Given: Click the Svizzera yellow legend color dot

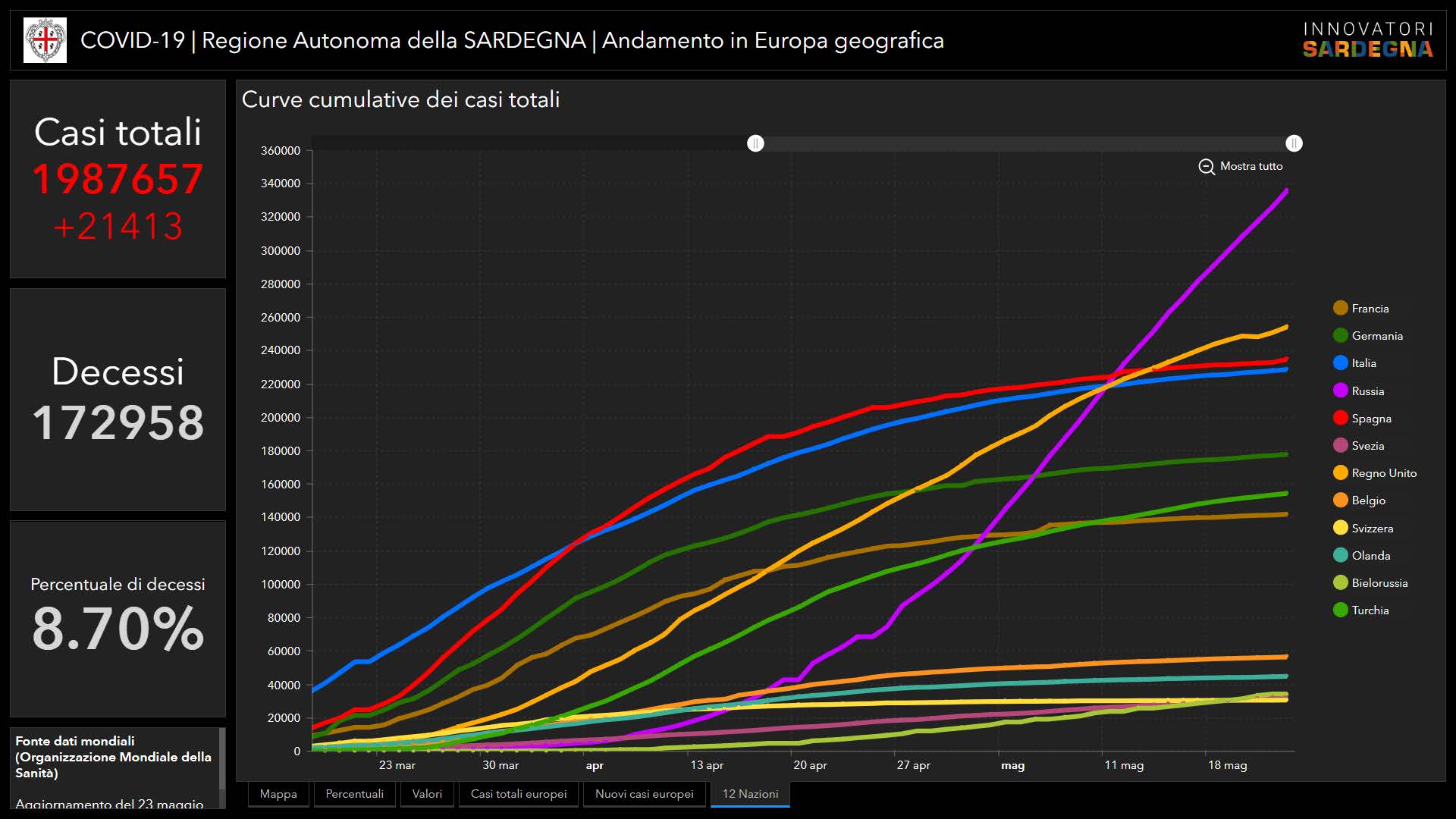Looking at the screenshot, I should pyautogui.click(x=1341, y=528).
